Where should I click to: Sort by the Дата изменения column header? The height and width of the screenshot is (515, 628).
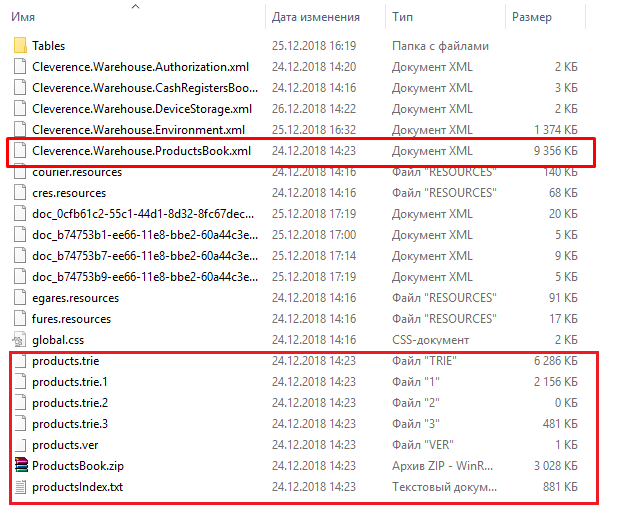[316, 17]
